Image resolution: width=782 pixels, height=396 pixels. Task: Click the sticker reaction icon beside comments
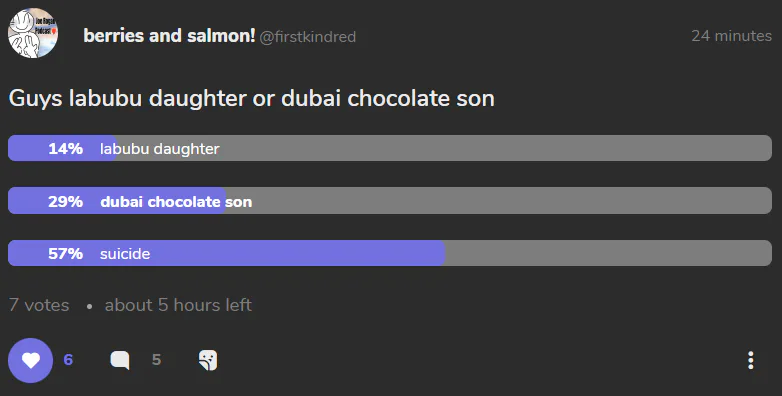click(208, 360)
